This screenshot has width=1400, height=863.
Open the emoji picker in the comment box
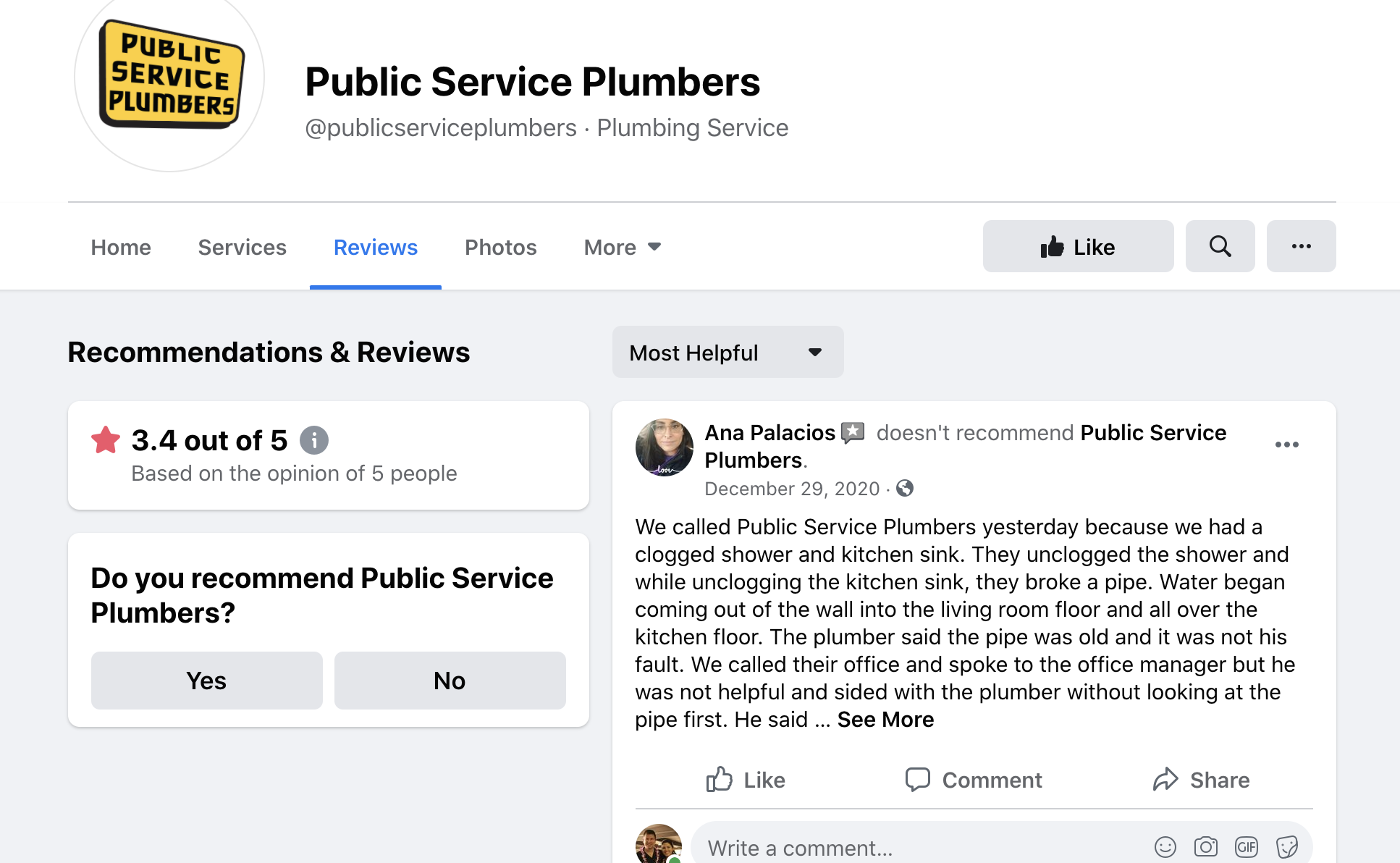[x=1165, y=846]
